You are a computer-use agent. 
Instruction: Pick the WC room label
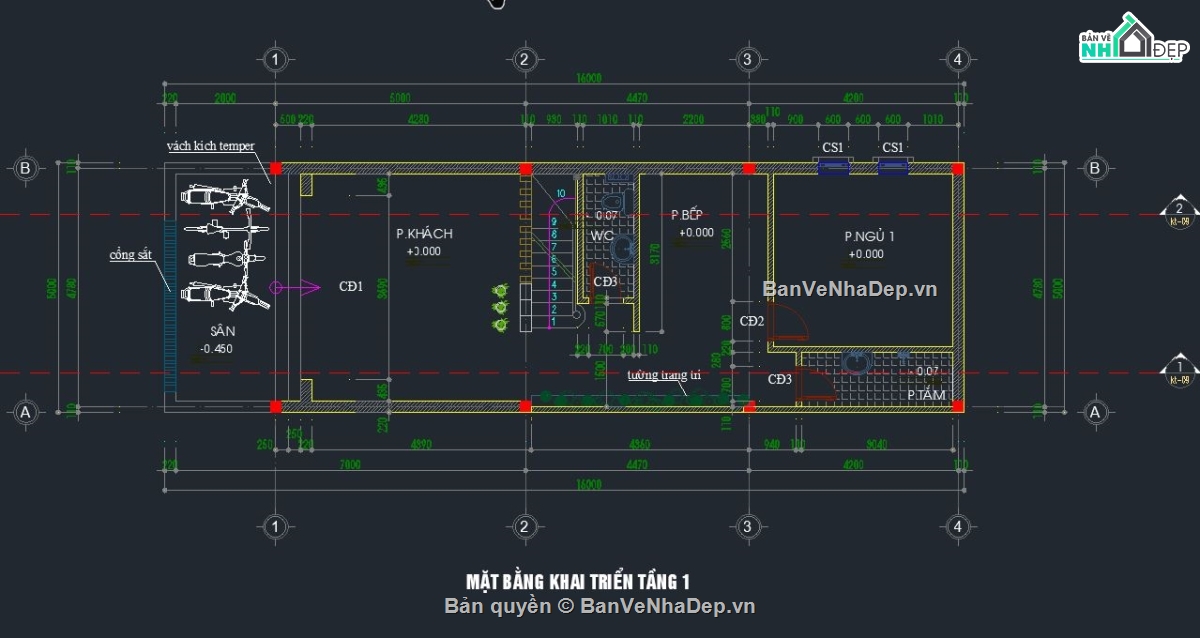601,235
